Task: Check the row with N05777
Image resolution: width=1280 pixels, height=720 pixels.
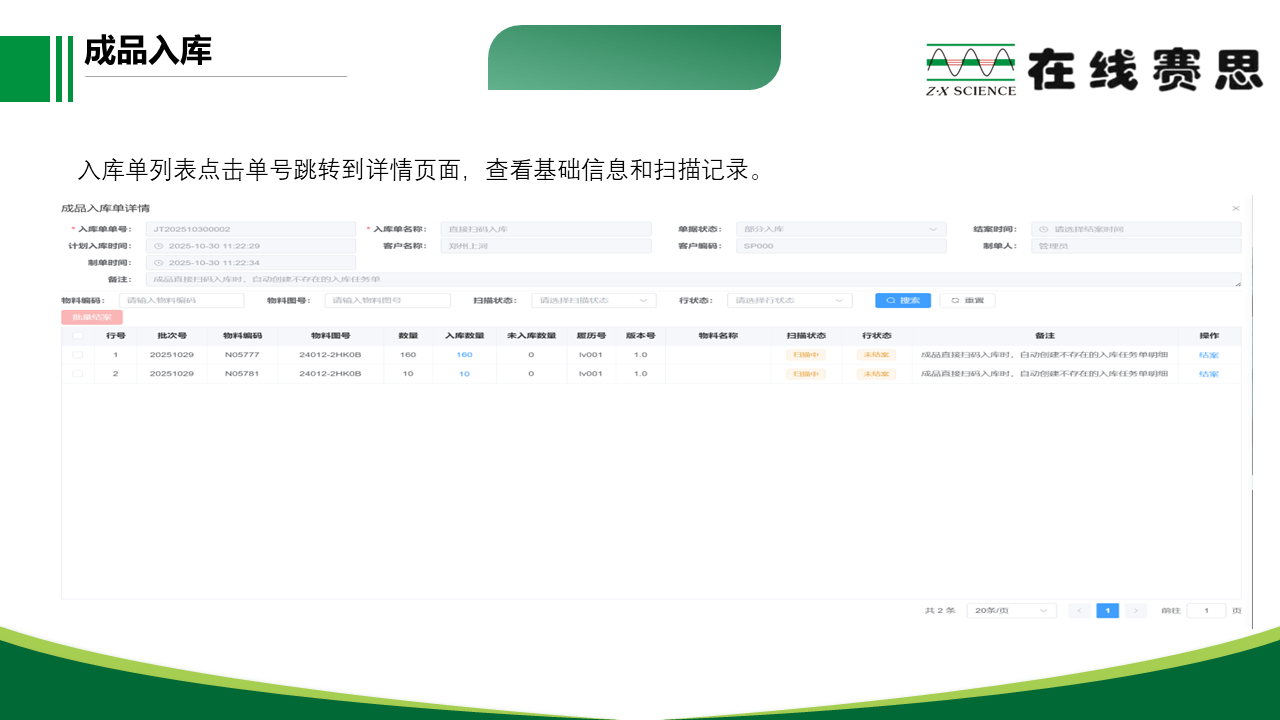Action: point(78,354)
